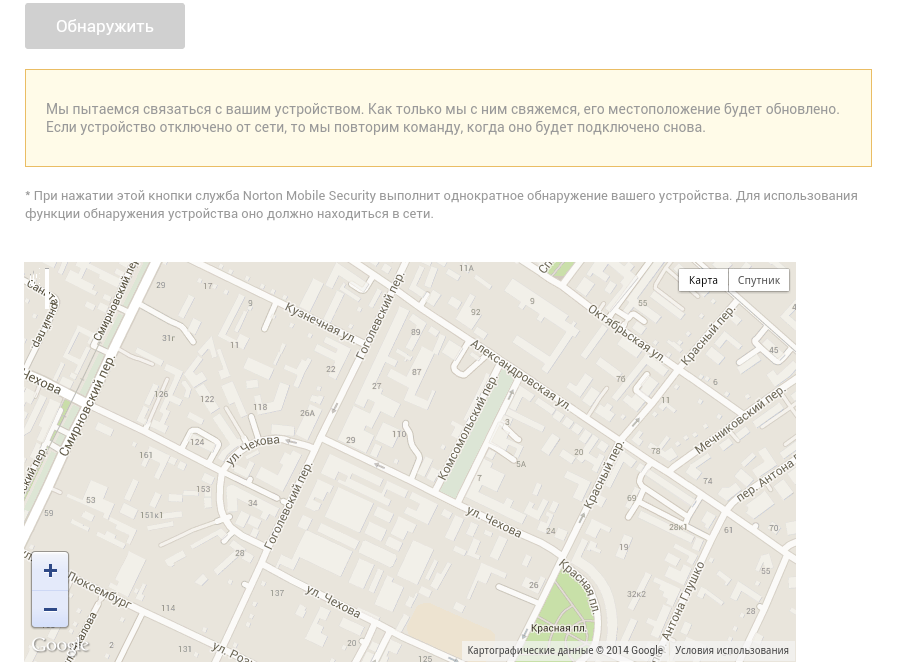Click the "Картографические данные © 2014 Google" text
The width and height of the screenshot is (910, 665).
point(565,650)
